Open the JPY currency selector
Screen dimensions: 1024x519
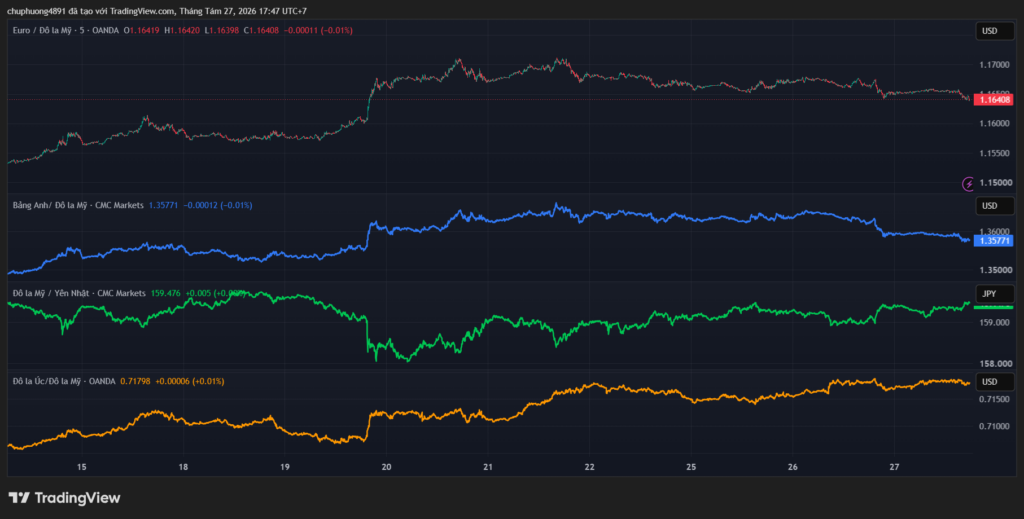[995, 294]
